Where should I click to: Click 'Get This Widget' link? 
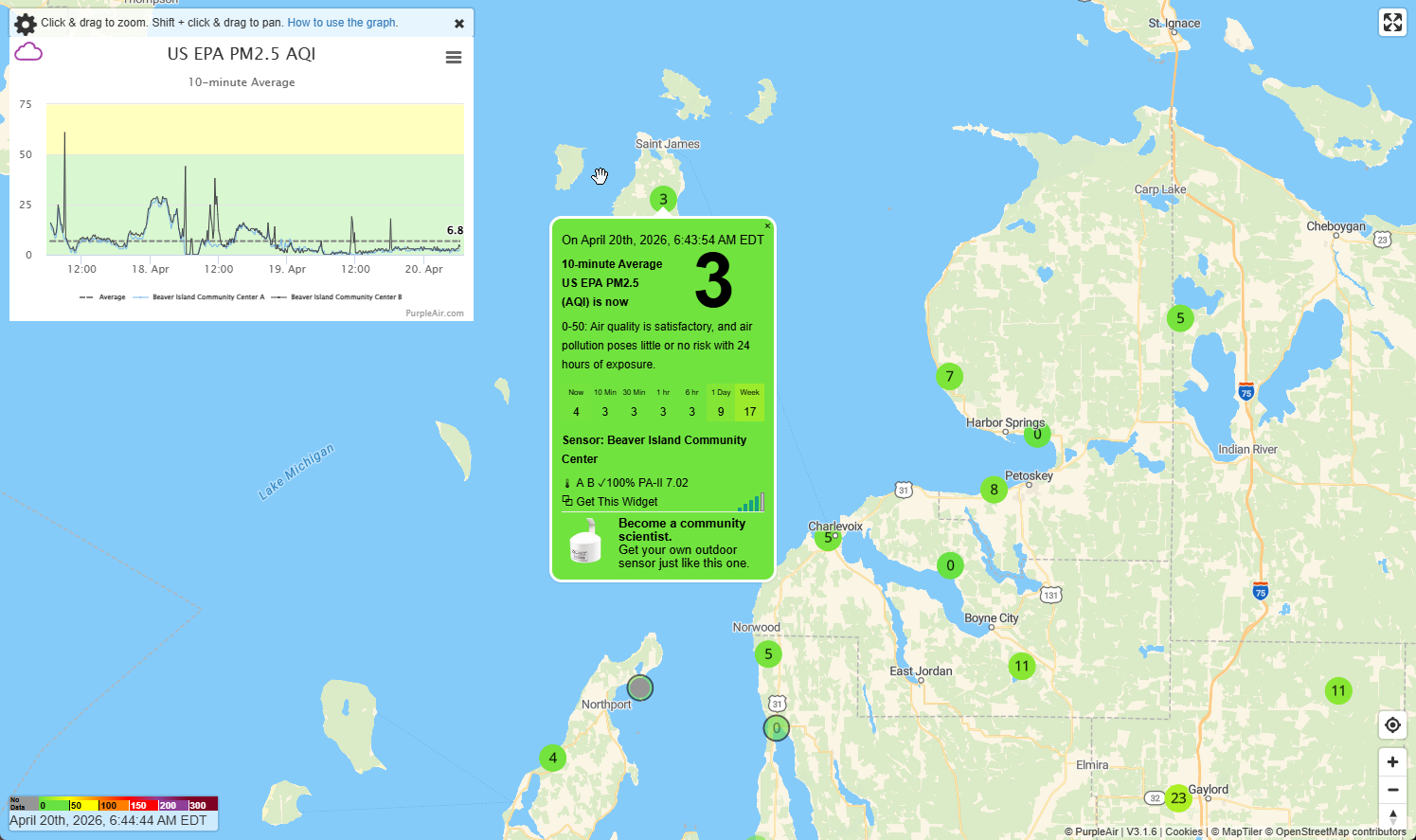click(x=616, y=502)
